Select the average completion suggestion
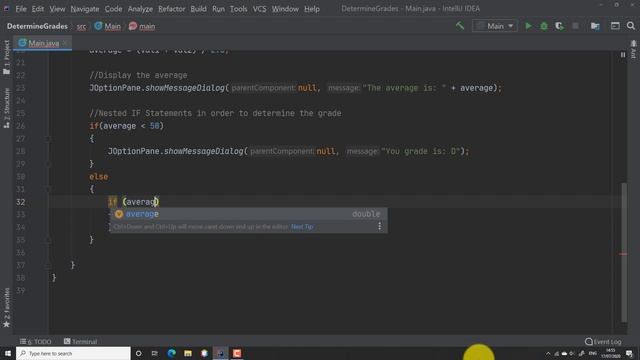 [x=248, y=214]
